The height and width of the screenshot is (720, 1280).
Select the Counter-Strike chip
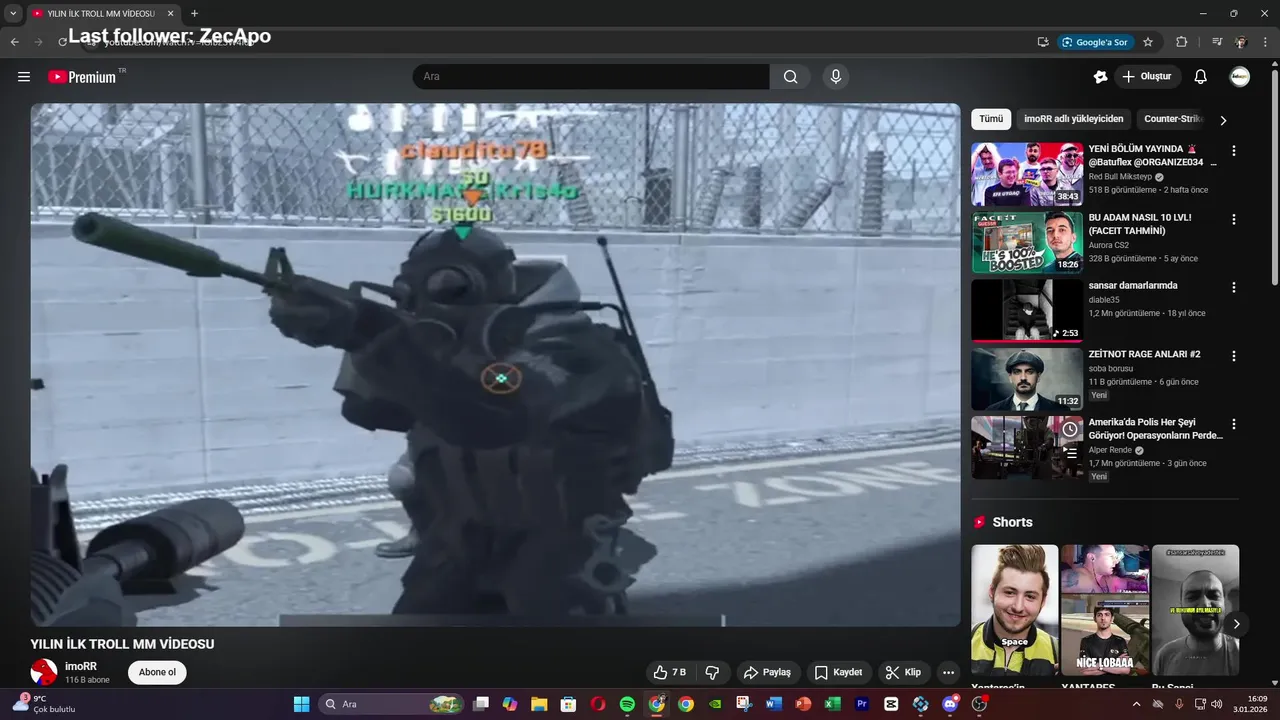pyautogui.click(x=1172, y=119)
